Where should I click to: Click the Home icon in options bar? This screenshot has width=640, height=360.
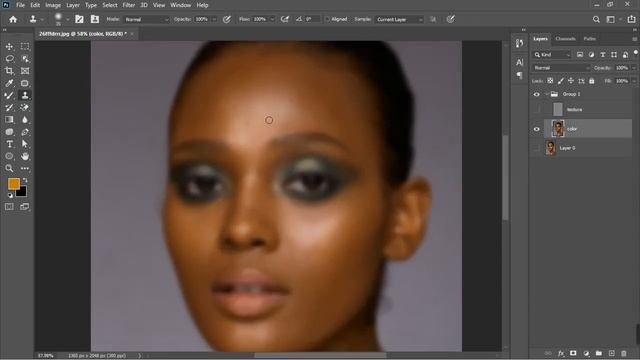click(x=13, y=19)
